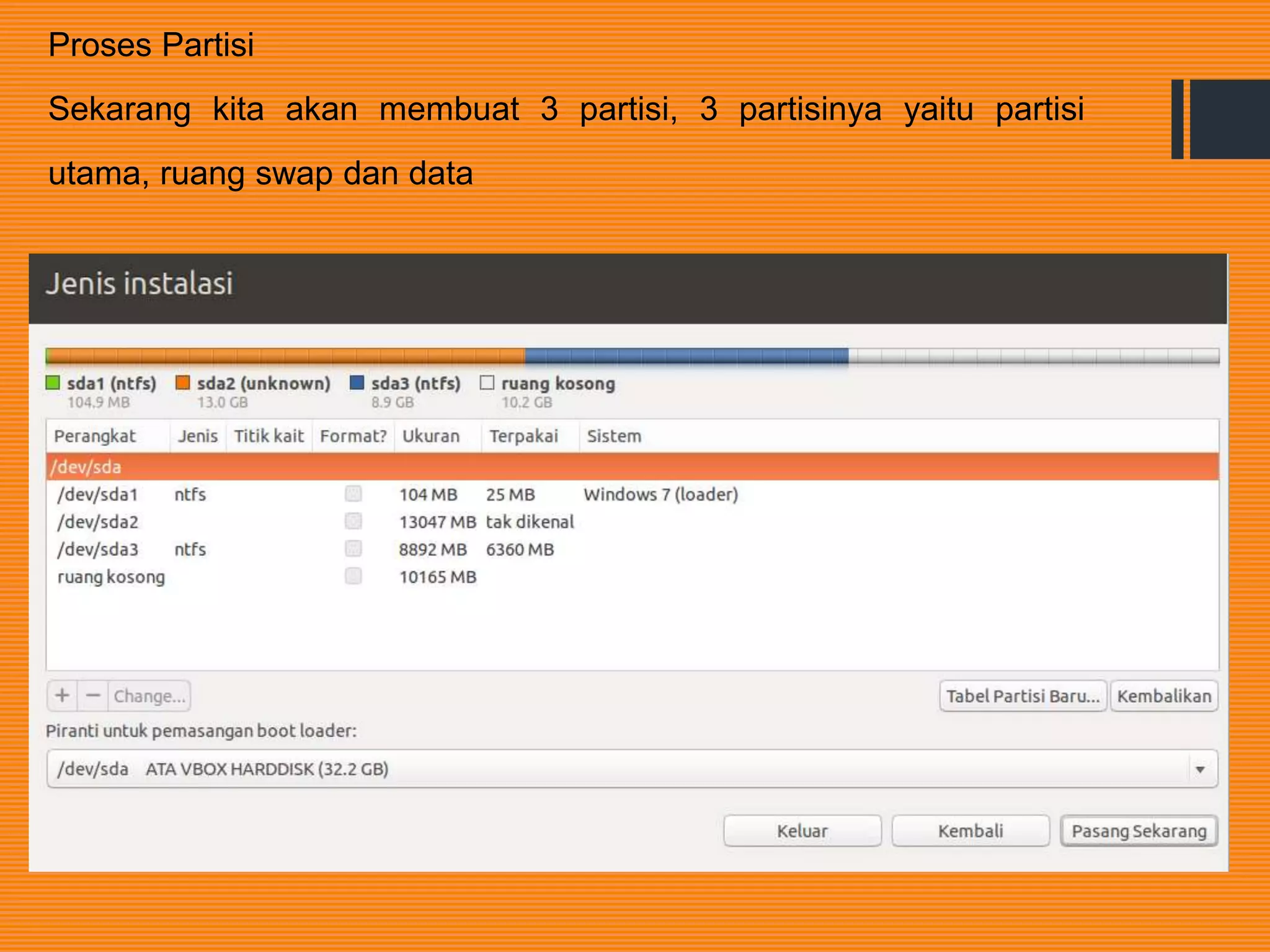Click the green sda1 legend swatch
Image resolution: width=1270 pixels, height=952 pixels.
[53, 382]
